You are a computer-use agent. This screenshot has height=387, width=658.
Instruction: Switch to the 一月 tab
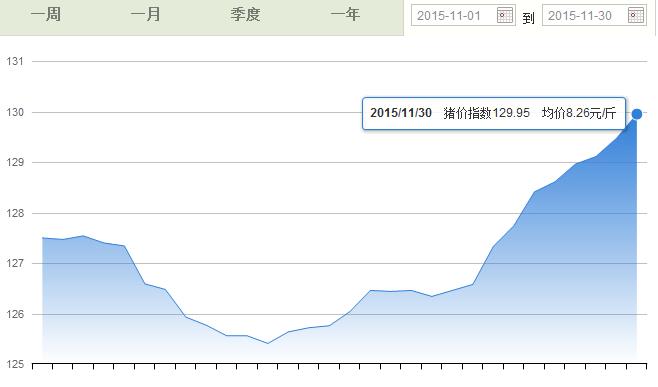click(x=146, y=15)
